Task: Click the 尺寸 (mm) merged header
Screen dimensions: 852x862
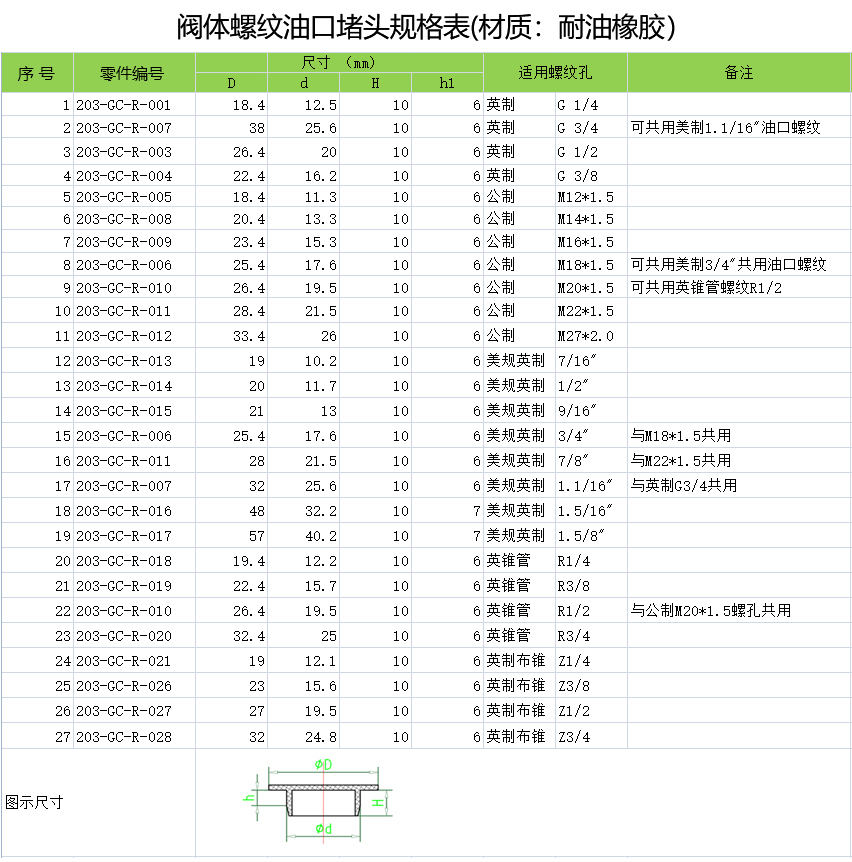Action: [x=338, y=62]
